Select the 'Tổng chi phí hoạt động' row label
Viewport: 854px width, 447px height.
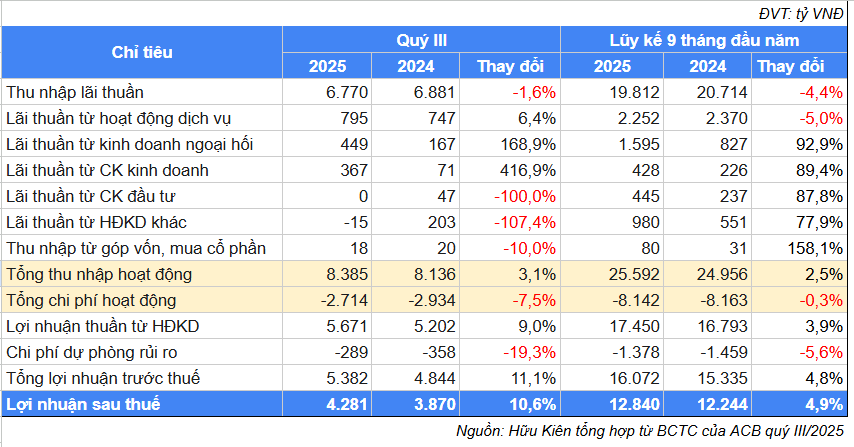click(91, 300)
